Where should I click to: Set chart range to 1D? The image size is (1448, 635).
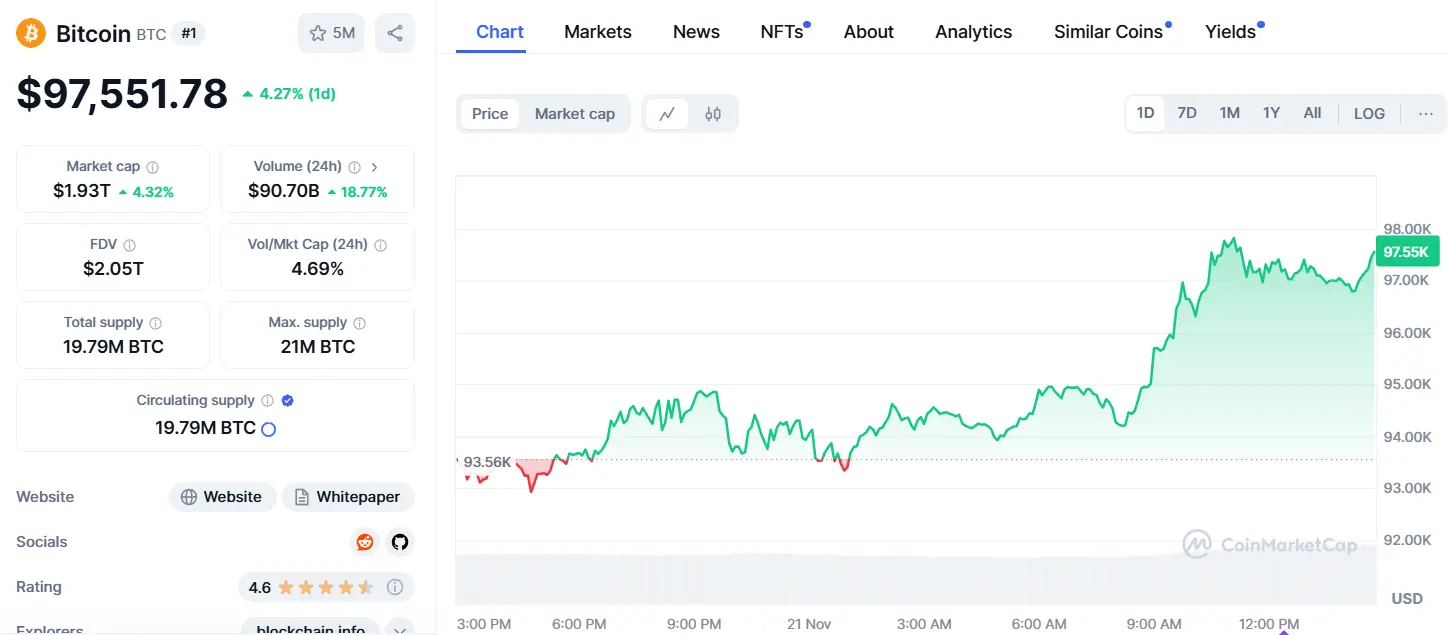click(x=1146, y=113)
